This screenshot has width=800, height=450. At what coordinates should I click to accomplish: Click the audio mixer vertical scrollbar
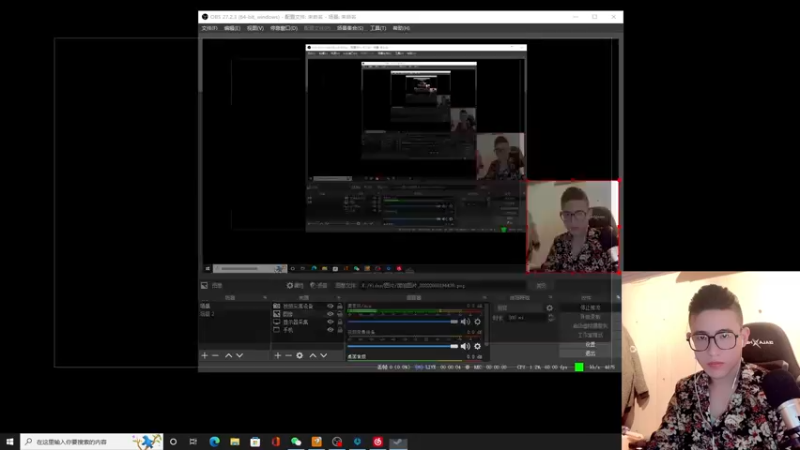[x=487, y=326]
